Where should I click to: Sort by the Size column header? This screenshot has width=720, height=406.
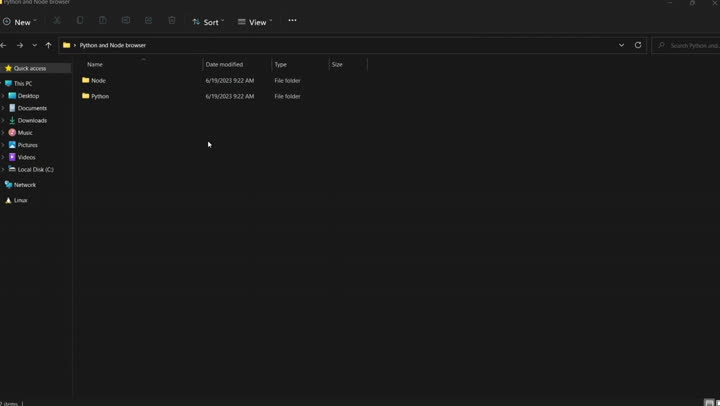(x=337, y=64)
